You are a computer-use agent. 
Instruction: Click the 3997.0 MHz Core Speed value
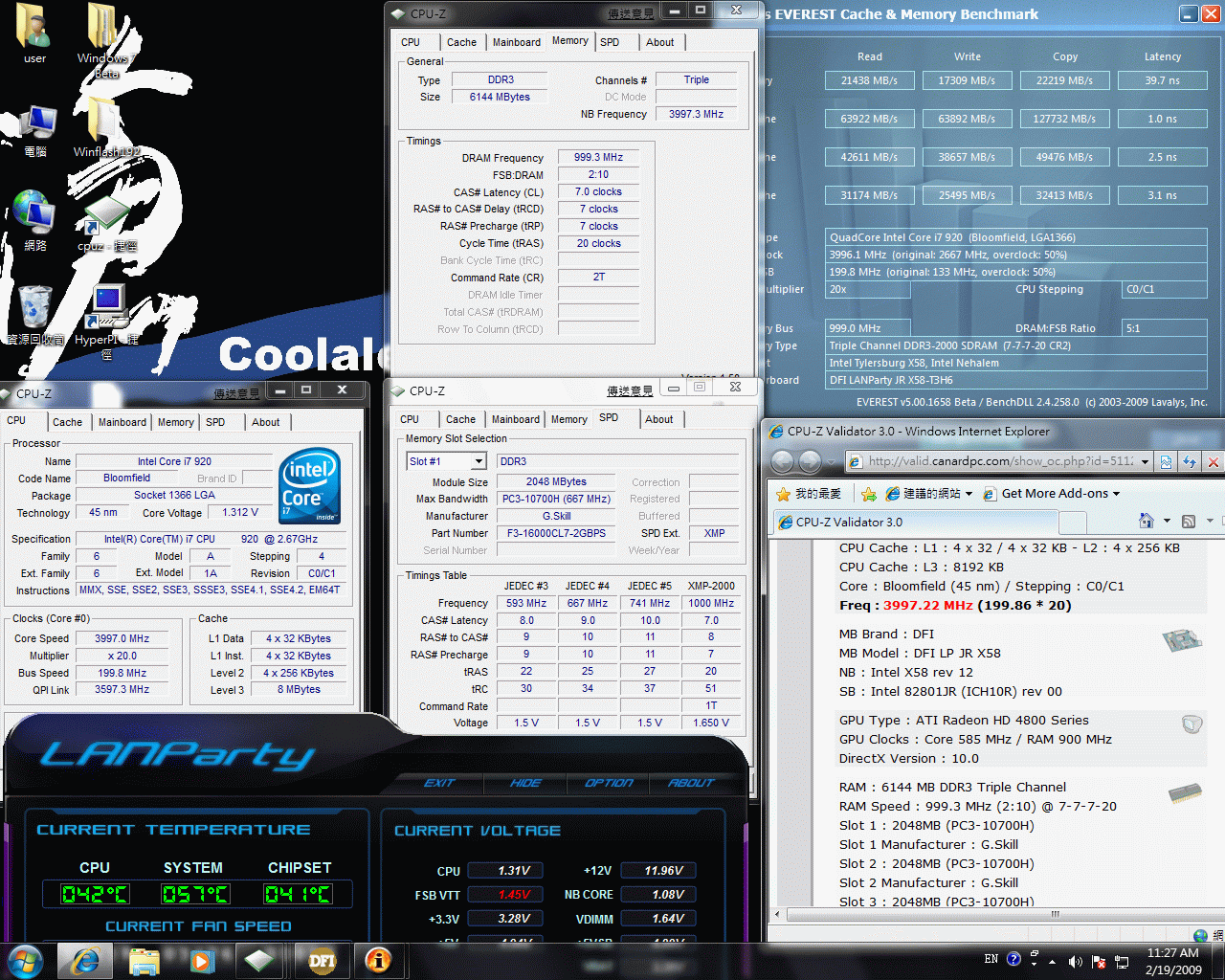122,638
